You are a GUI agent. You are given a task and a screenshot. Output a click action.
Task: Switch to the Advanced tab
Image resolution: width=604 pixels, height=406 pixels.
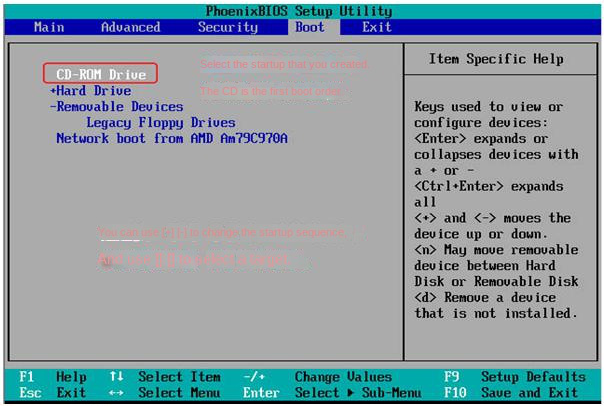(x=130, y=27)
